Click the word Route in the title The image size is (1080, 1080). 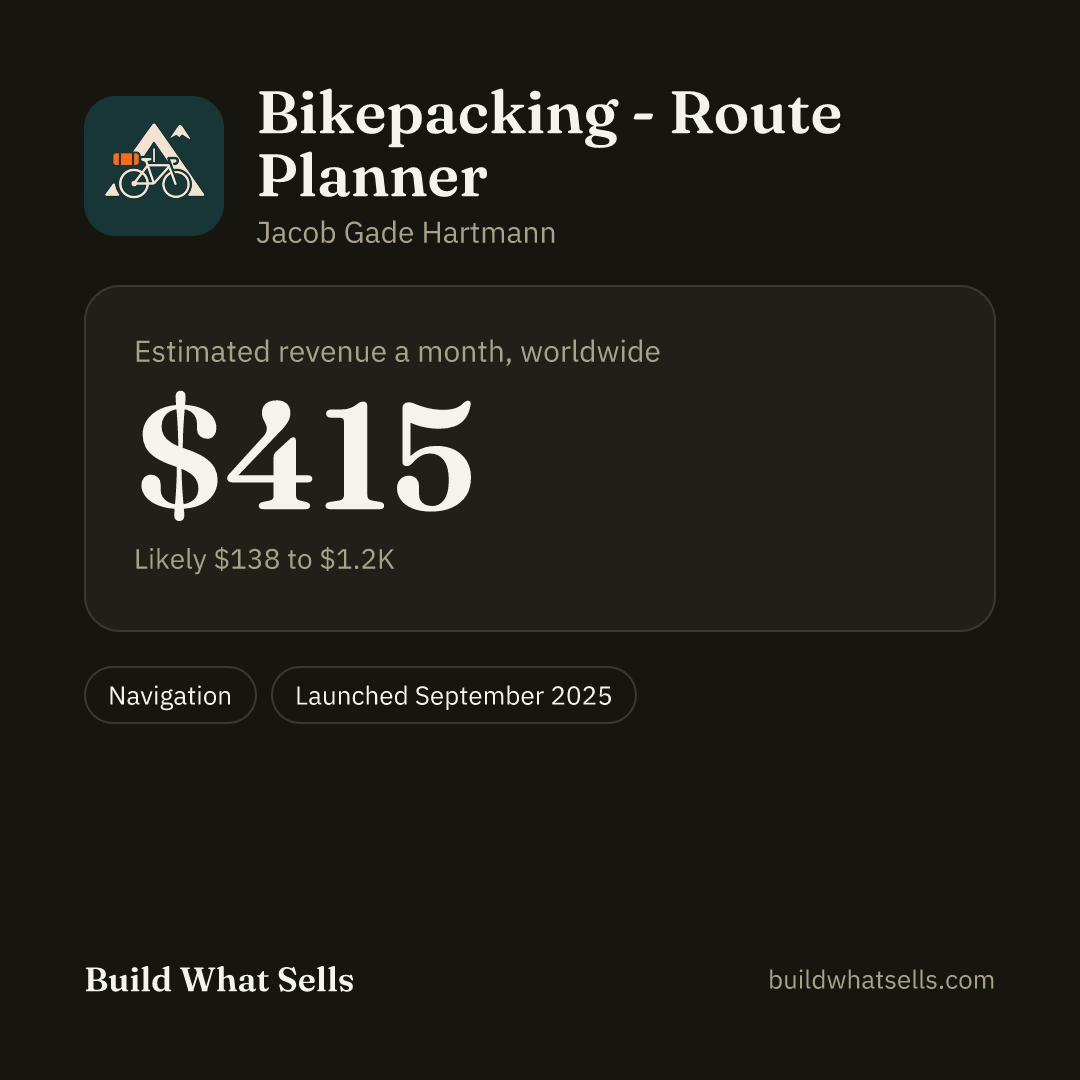pyautogui.click(x=756, y=113)
